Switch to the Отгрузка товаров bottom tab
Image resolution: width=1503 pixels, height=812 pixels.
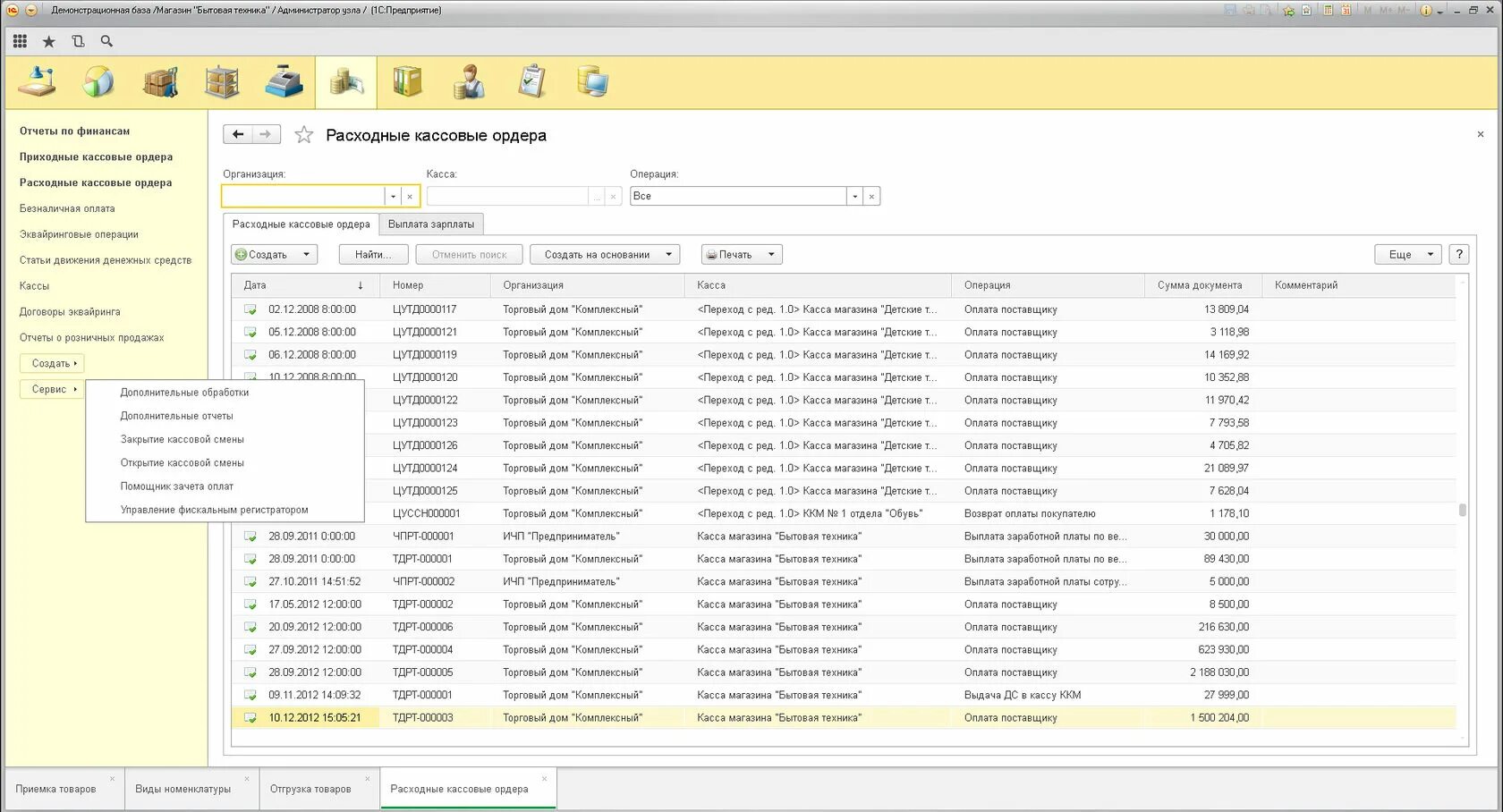tap(310, 790)
